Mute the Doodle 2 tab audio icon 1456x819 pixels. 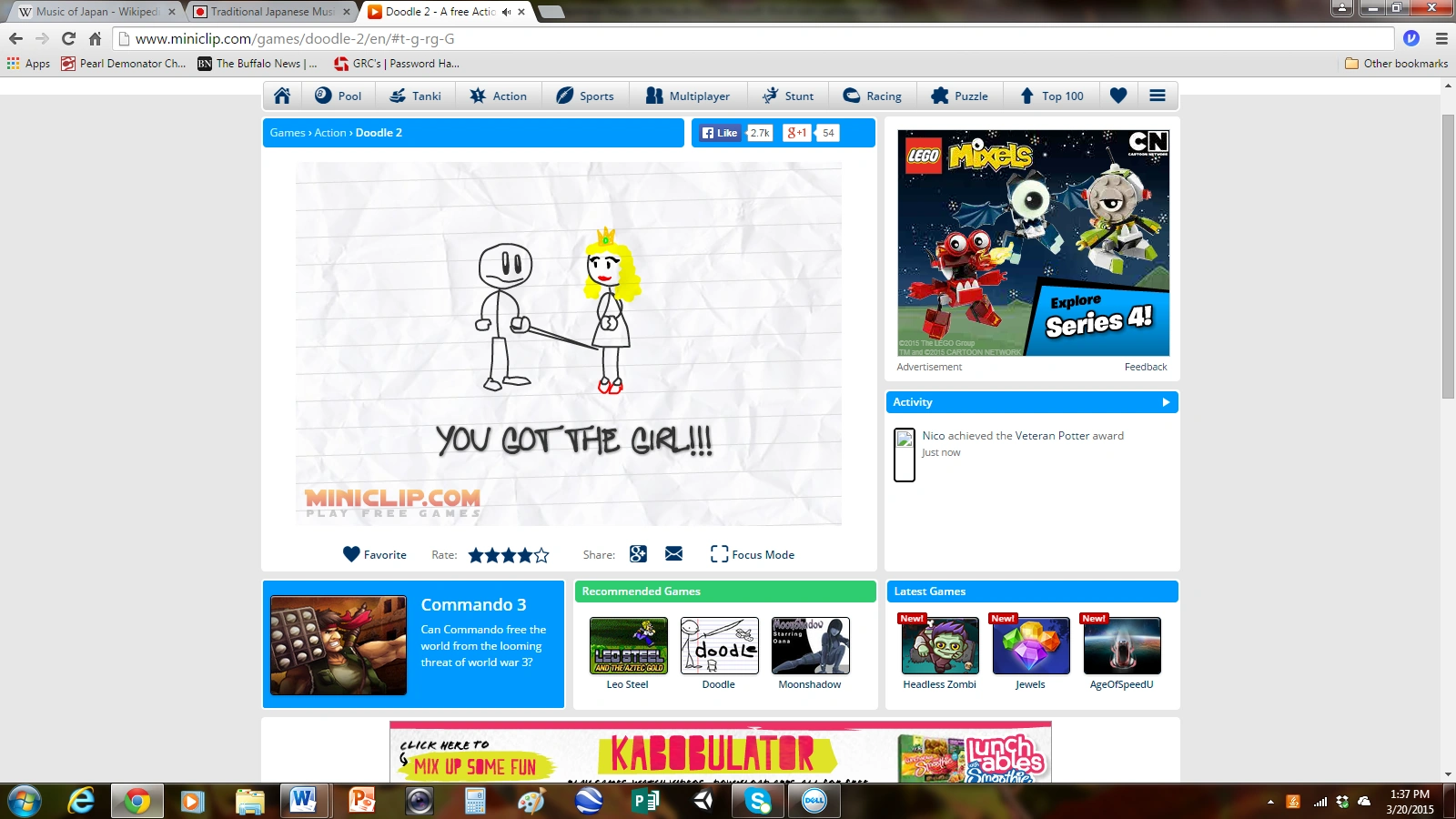click(x=506, y=12)
